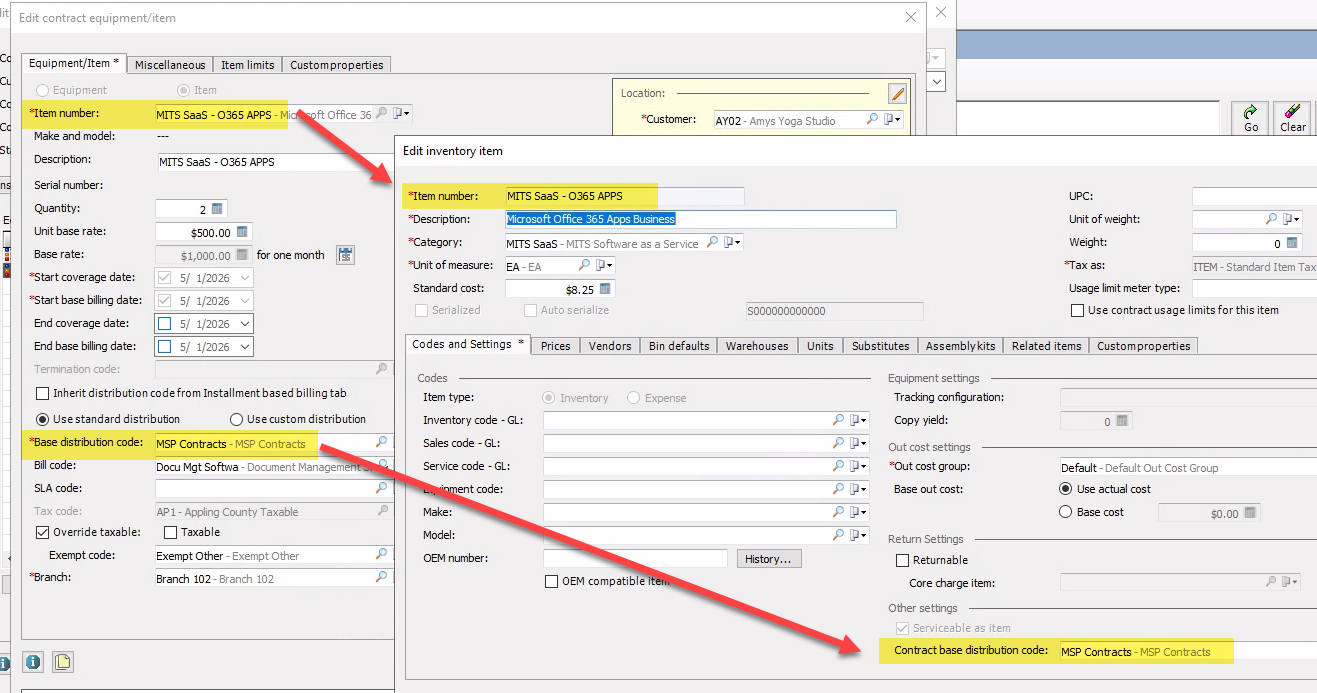The width and height of the screenshot is (1317, 693).
Task: Switch to Miscellaneous tab
Action: click(170, 65)
